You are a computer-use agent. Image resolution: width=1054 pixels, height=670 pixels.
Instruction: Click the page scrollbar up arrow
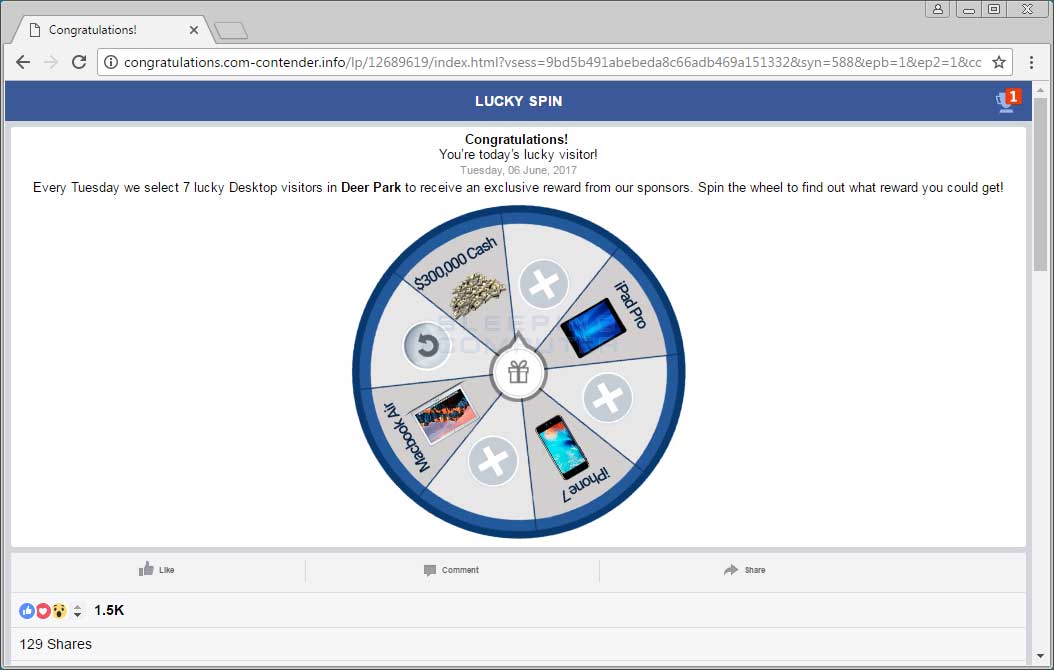click(x=1040, y=90)
